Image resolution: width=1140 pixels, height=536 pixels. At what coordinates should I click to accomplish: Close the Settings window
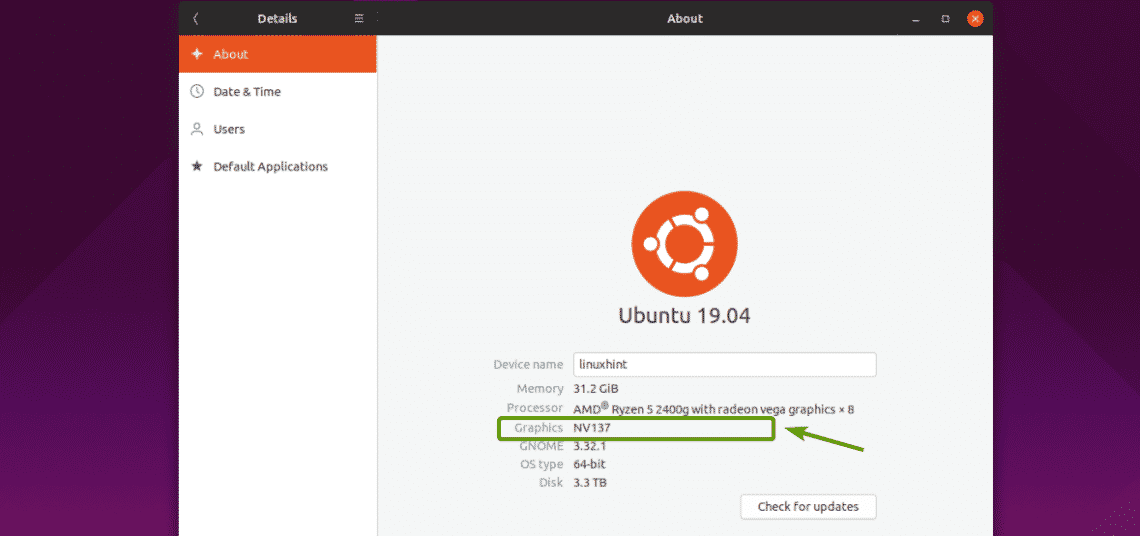click(975, 19)
